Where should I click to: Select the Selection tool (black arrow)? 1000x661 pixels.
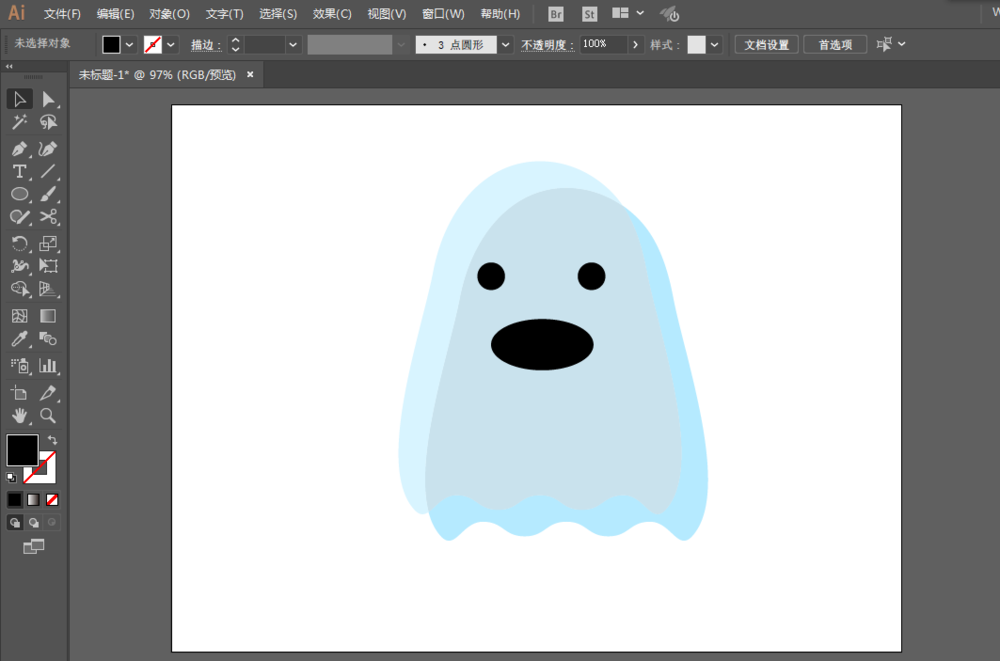(20, 99)
